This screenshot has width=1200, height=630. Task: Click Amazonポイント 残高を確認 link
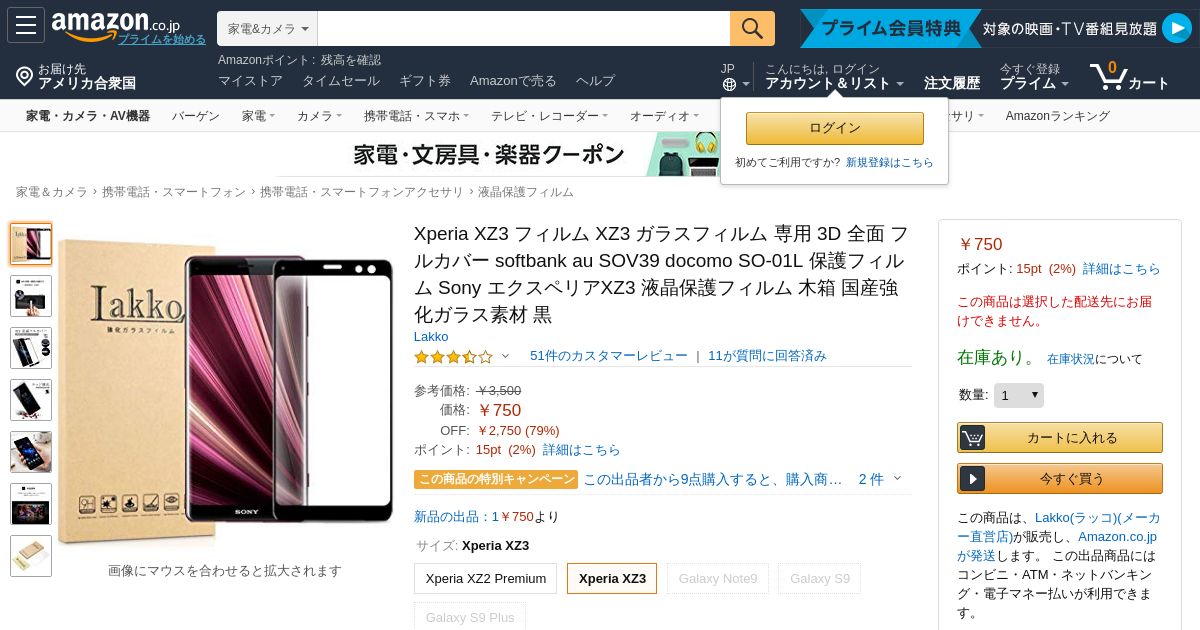point(299,60)
